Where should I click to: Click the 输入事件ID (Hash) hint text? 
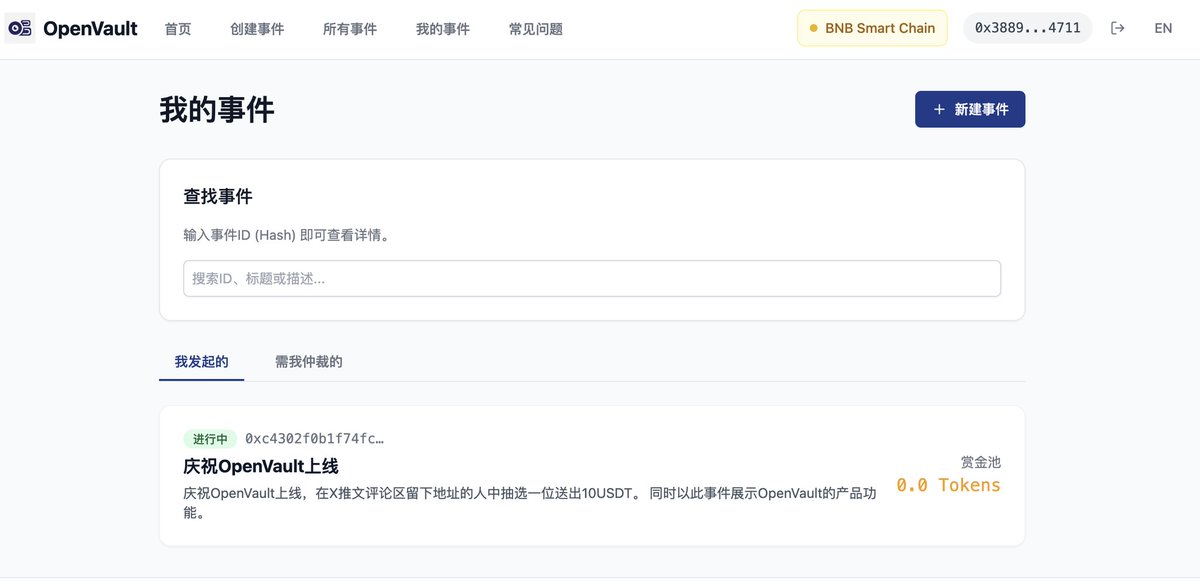coord(287,235)
